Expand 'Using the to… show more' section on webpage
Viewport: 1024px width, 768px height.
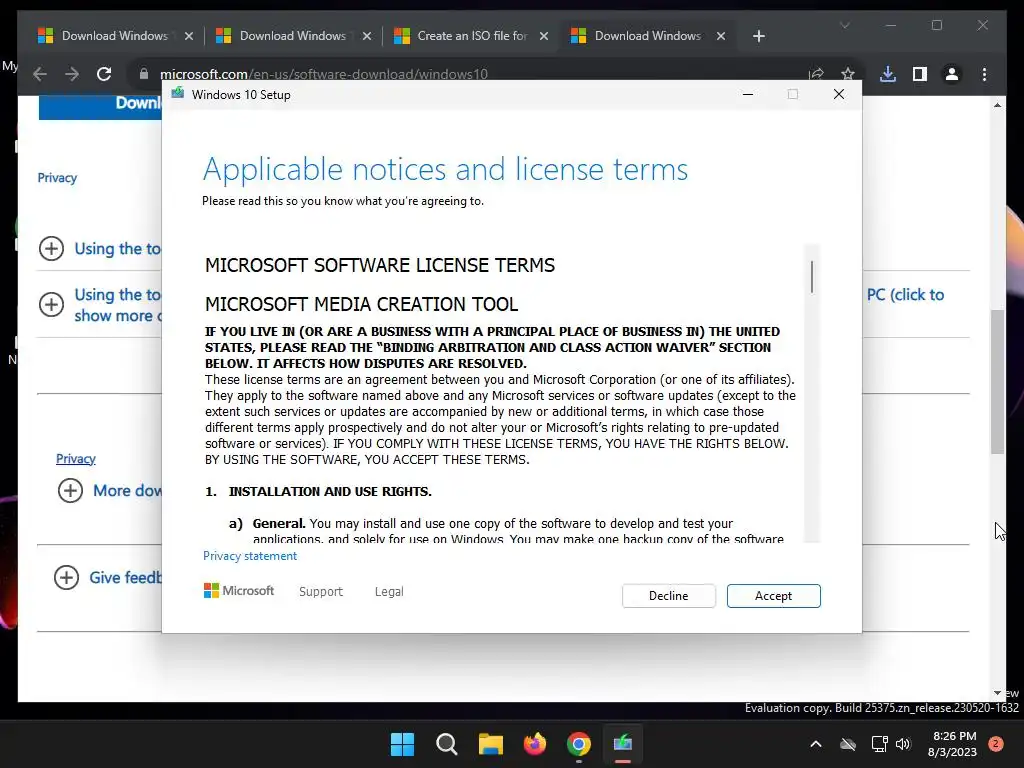click(52, 304)
